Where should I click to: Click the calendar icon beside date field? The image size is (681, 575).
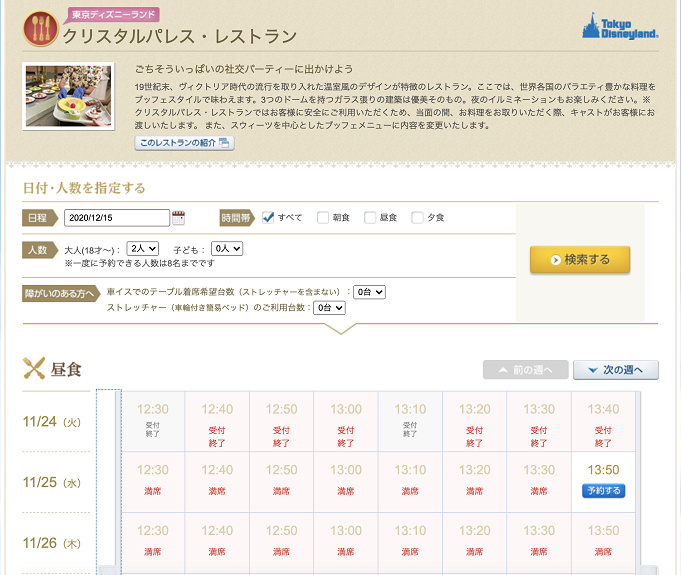pos(179,218)
